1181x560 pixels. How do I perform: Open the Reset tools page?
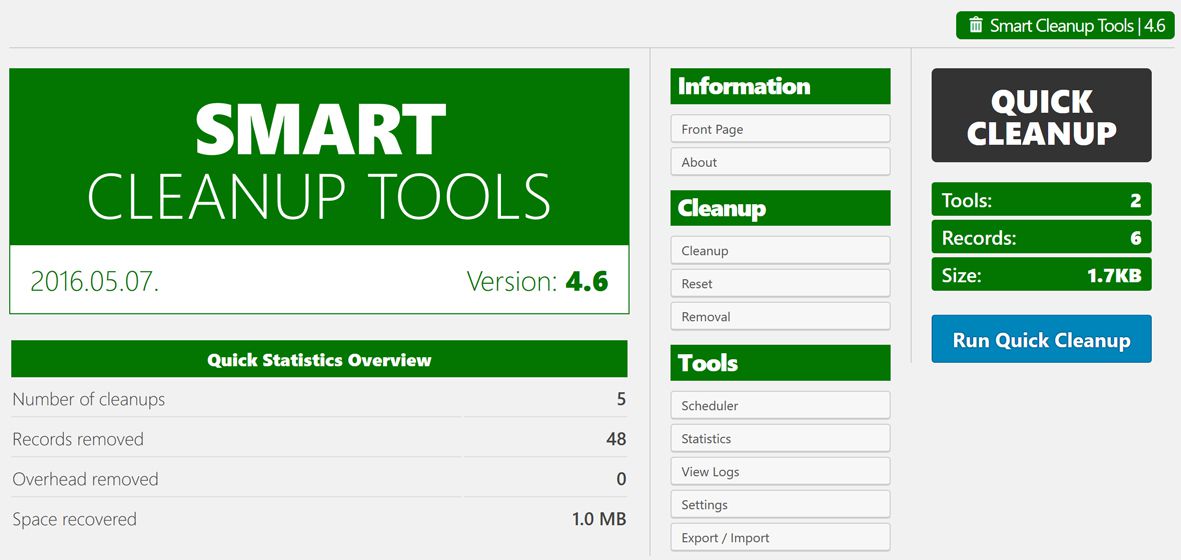pos(779,284)
